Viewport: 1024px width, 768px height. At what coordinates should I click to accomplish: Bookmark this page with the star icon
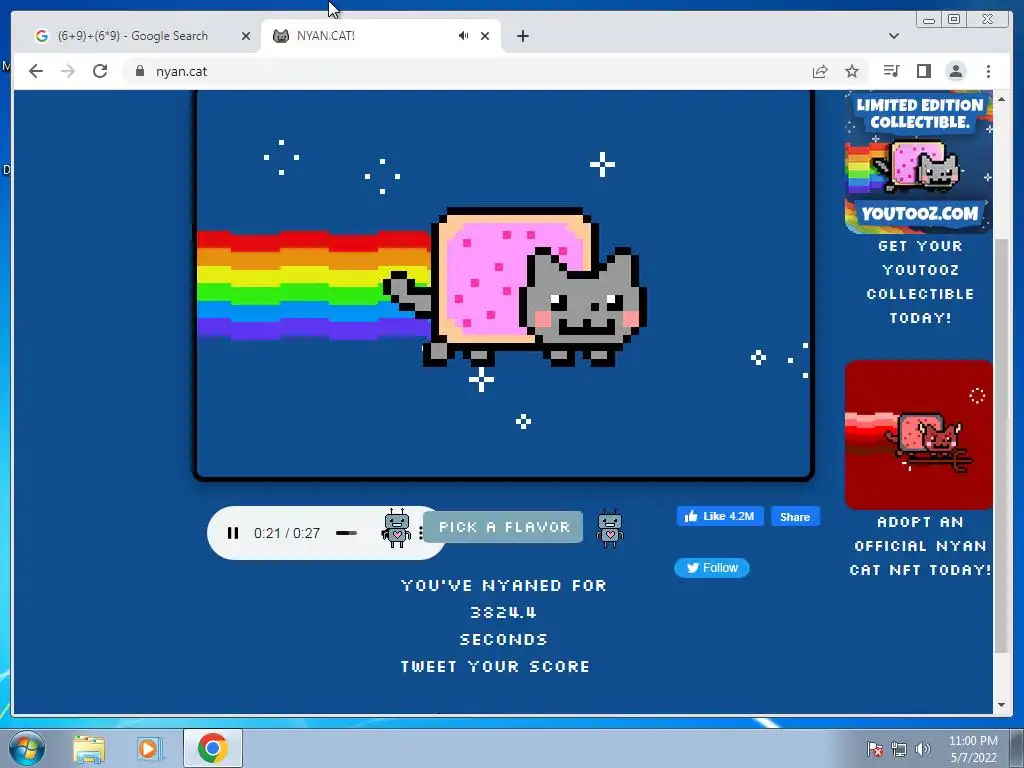pyautogui.click(x=852, y=71)
